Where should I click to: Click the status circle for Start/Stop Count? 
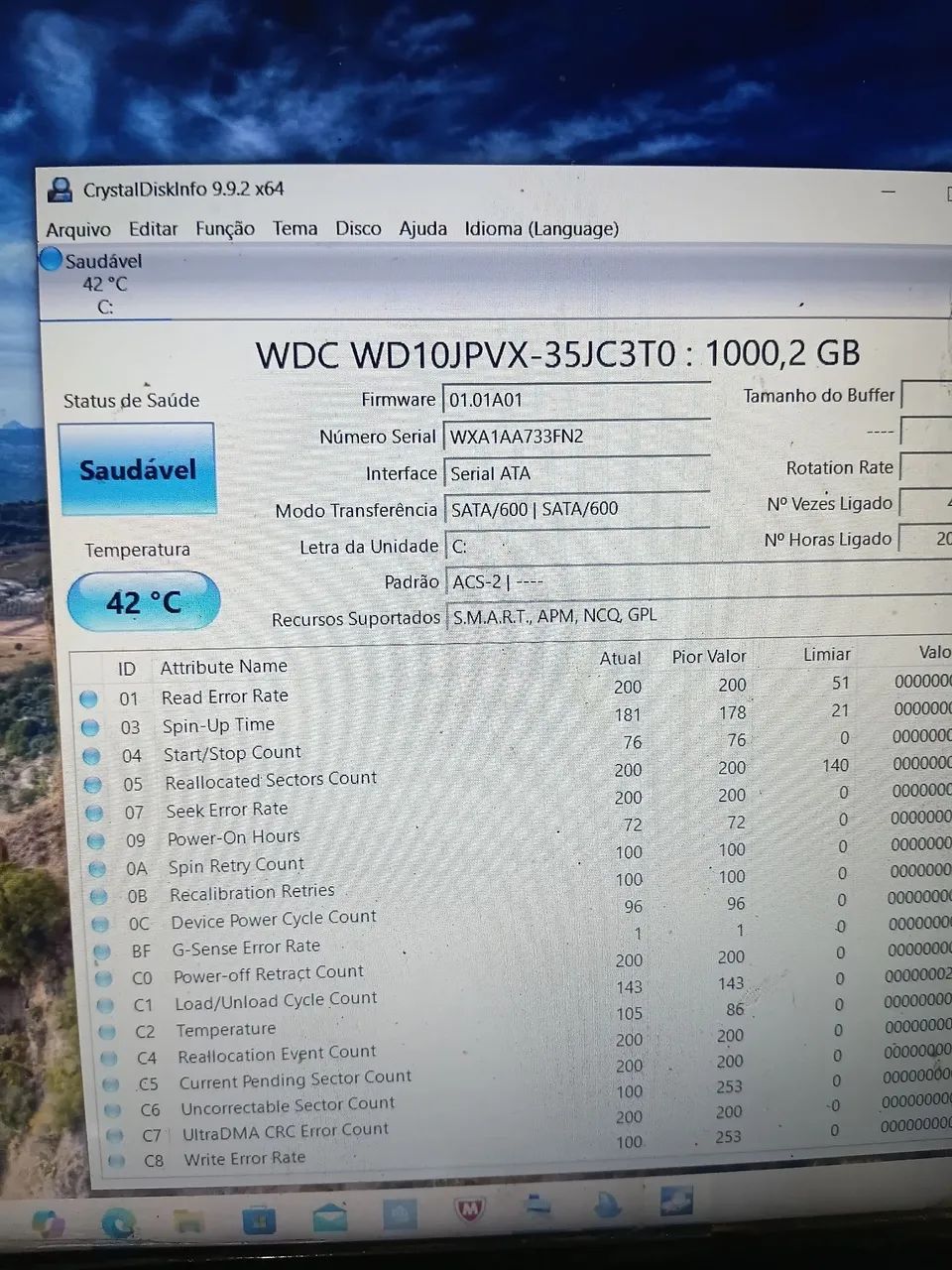[92, 756]
